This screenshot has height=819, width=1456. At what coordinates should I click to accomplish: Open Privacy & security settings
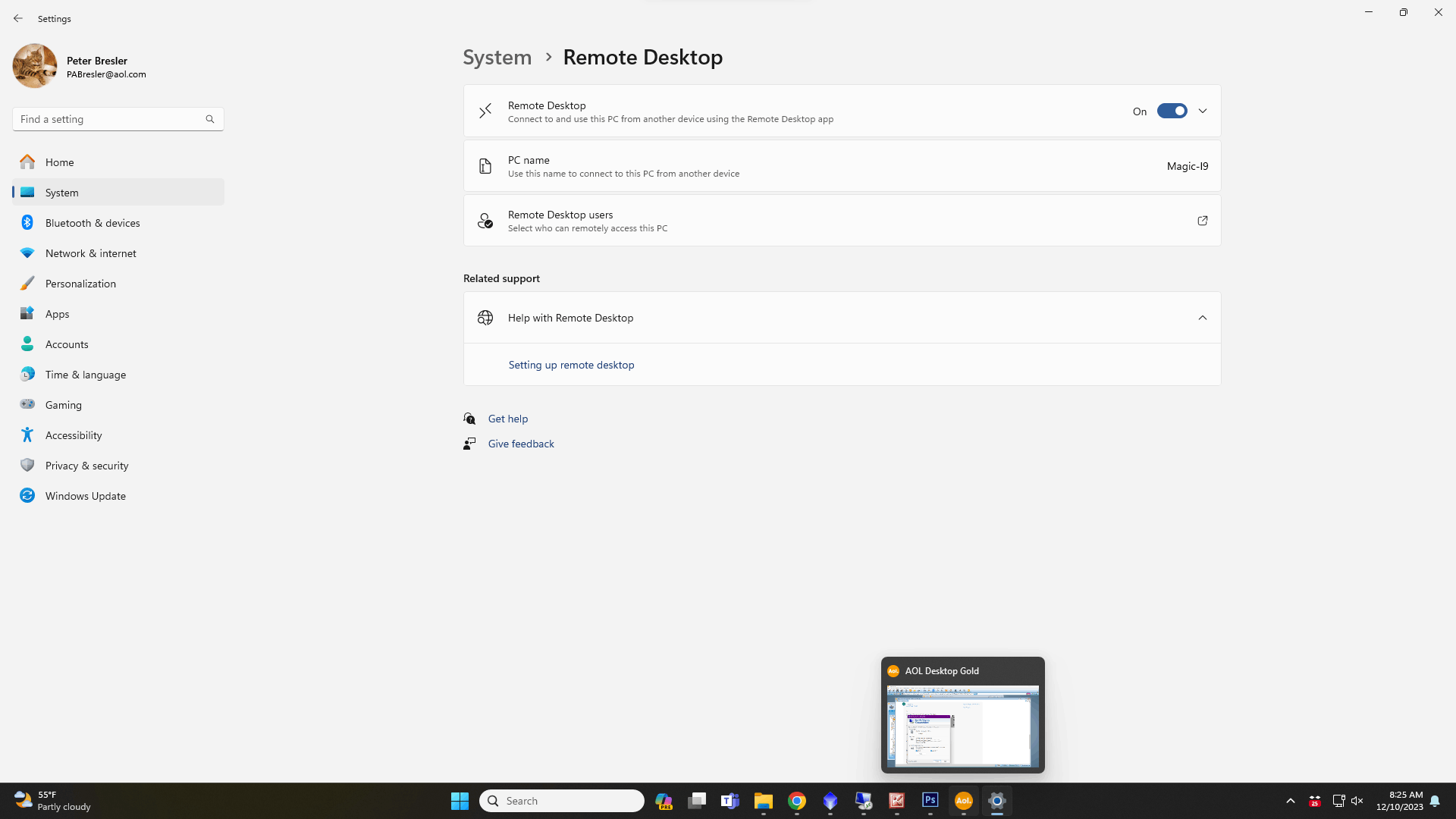click(118, 466)
